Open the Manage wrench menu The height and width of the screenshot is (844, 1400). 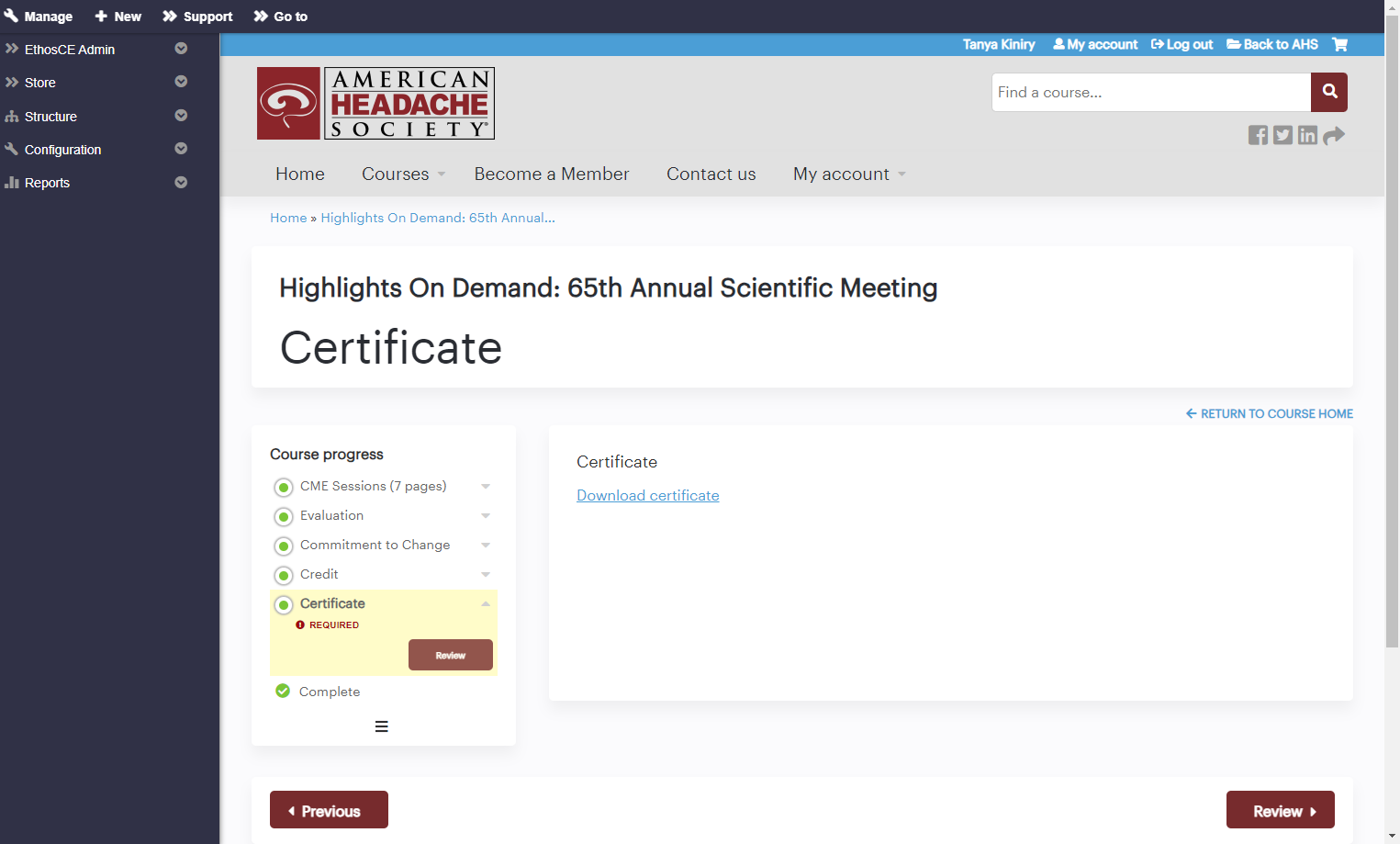click(x=38, y=17)
